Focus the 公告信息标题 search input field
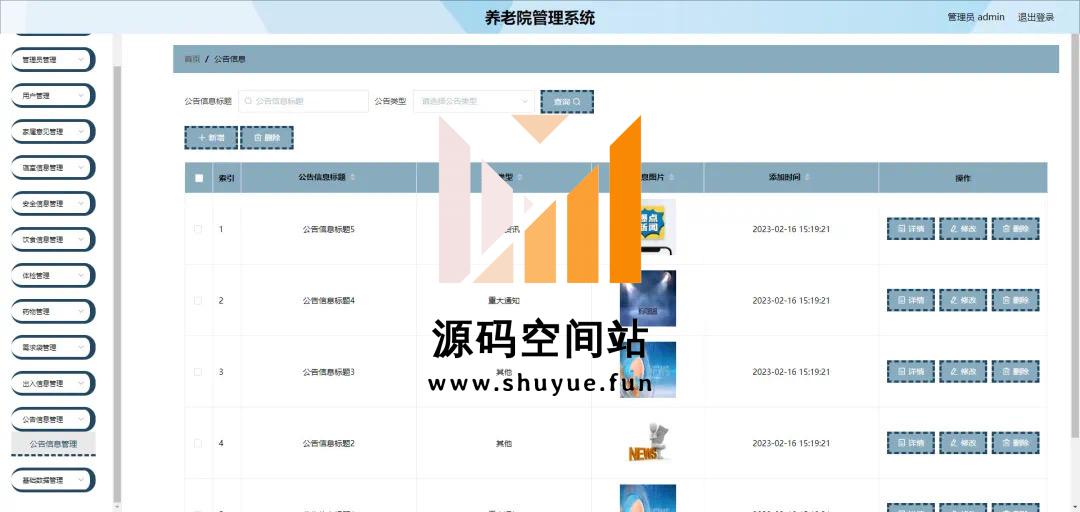The width and height of the screenshot is (1080, 512). point(303,101)
